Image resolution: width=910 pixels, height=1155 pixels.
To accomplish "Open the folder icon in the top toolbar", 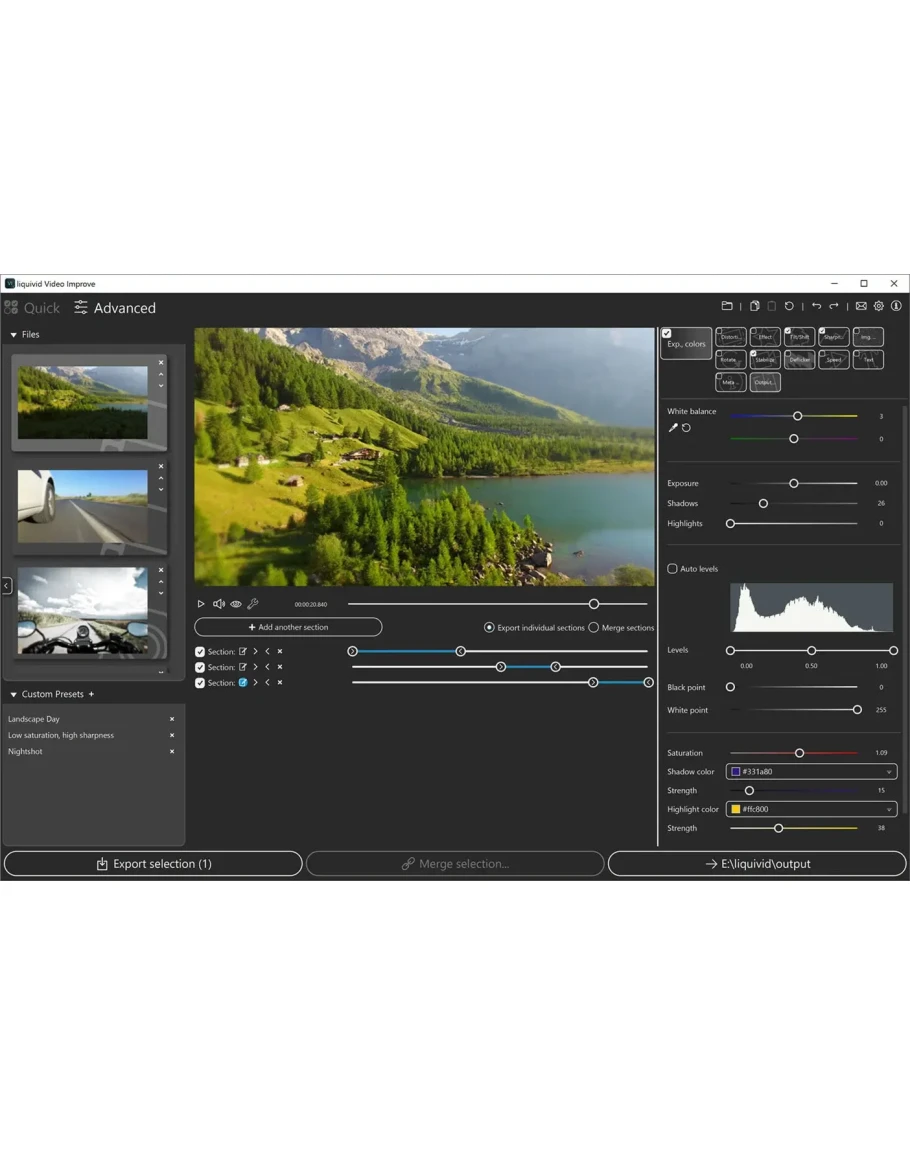I will (727, 306).
